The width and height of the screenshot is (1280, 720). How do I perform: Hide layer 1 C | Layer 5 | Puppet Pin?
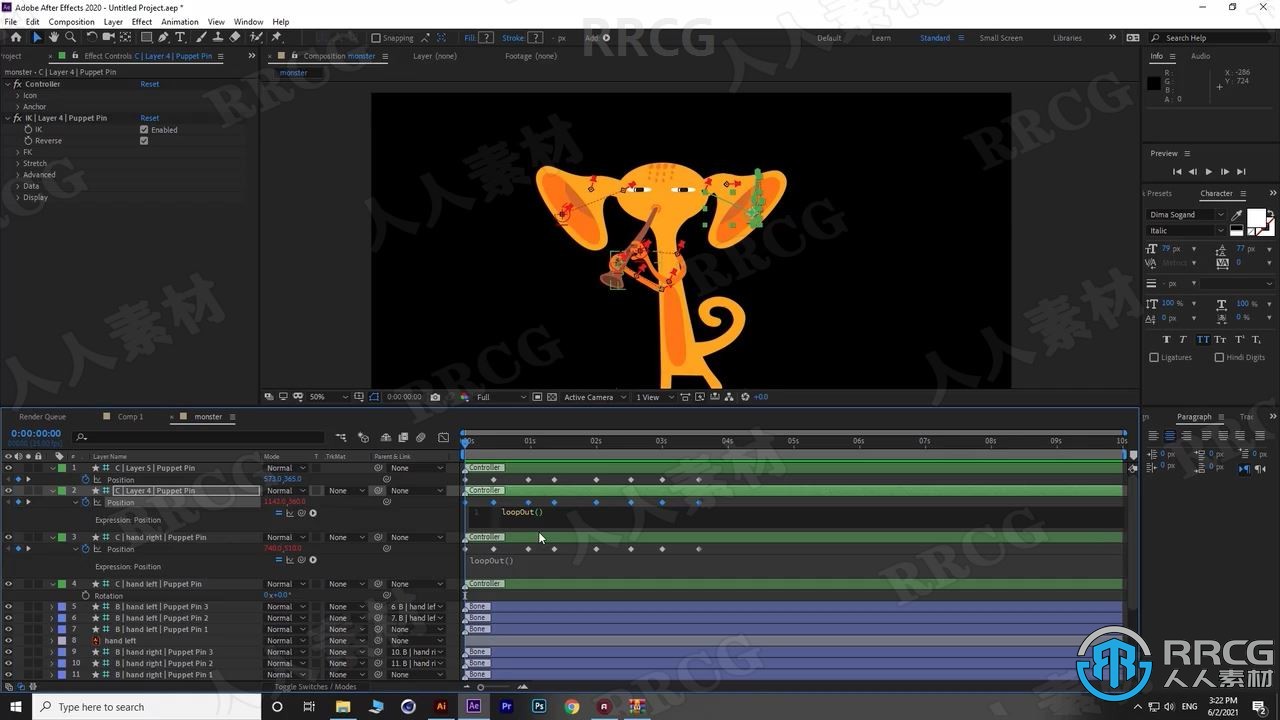8,468
